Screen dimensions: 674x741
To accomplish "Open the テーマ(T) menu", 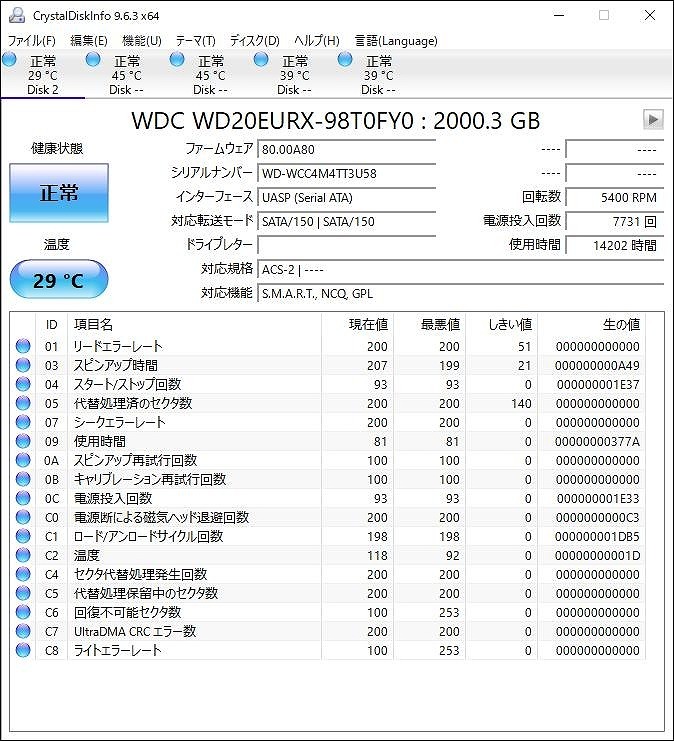I will tap(196, 41).
